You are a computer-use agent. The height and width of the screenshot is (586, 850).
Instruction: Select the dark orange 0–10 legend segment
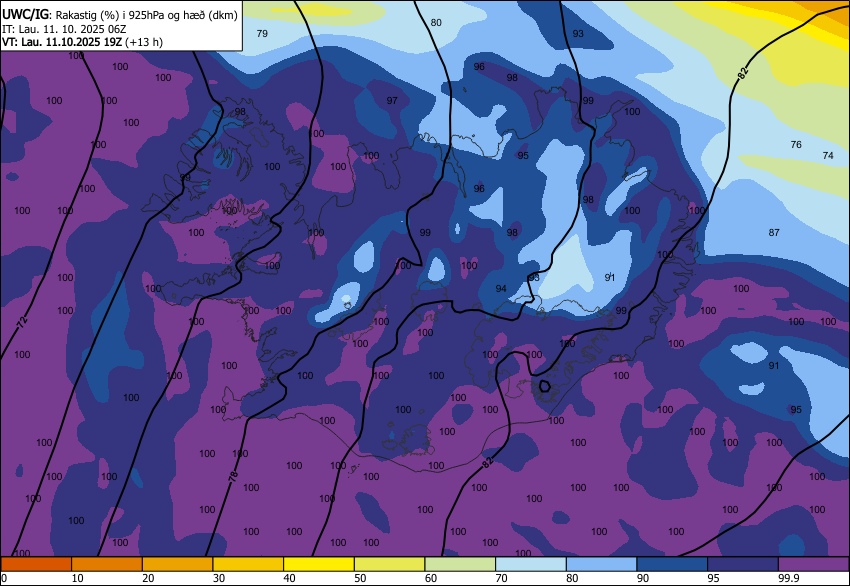(36, 564)
